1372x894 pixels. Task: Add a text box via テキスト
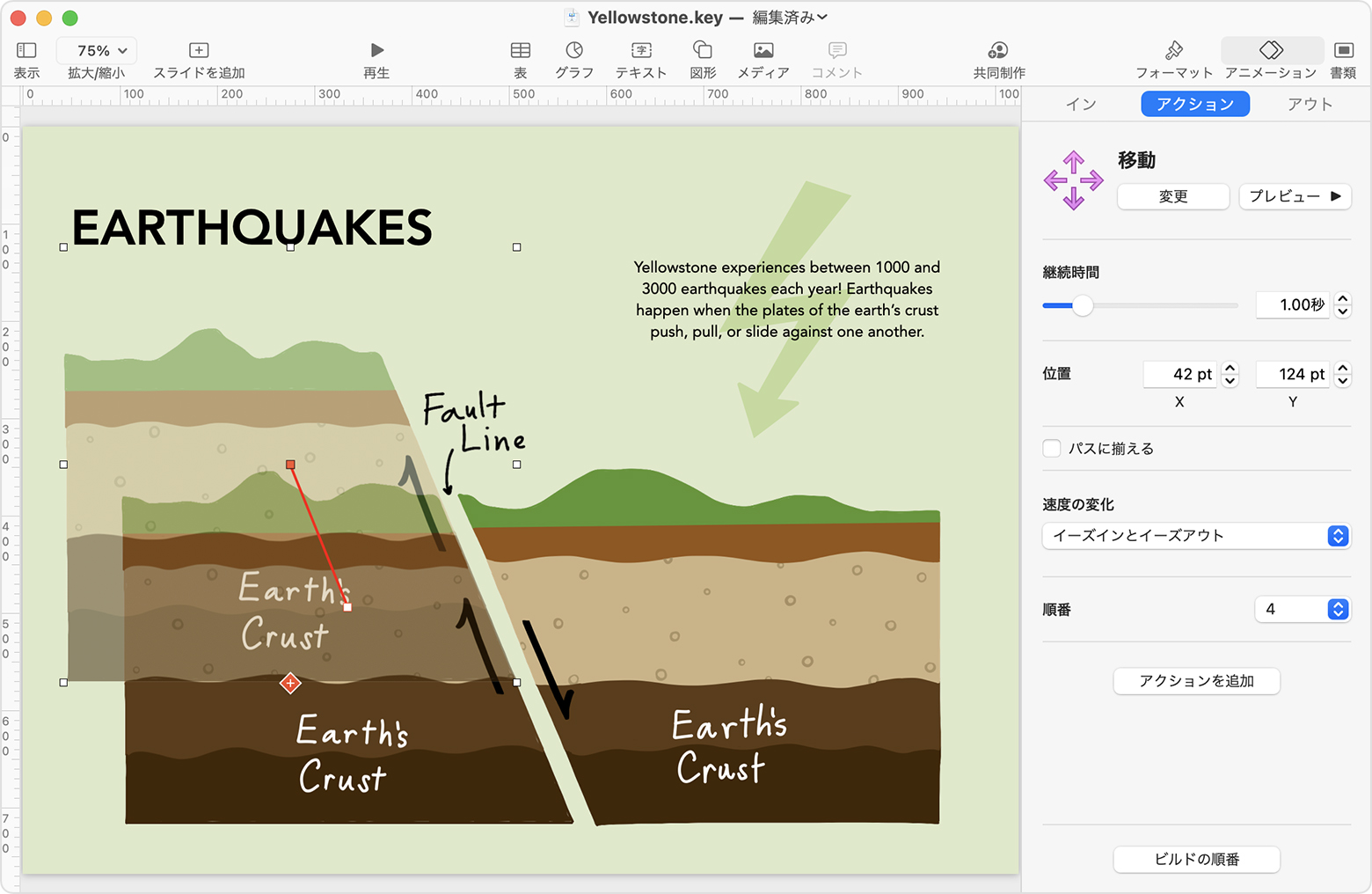click(641, 50)
